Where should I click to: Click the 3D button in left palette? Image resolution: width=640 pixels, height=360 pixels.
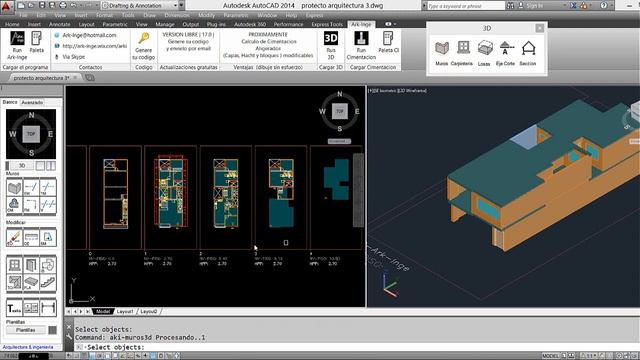(22, 165)
